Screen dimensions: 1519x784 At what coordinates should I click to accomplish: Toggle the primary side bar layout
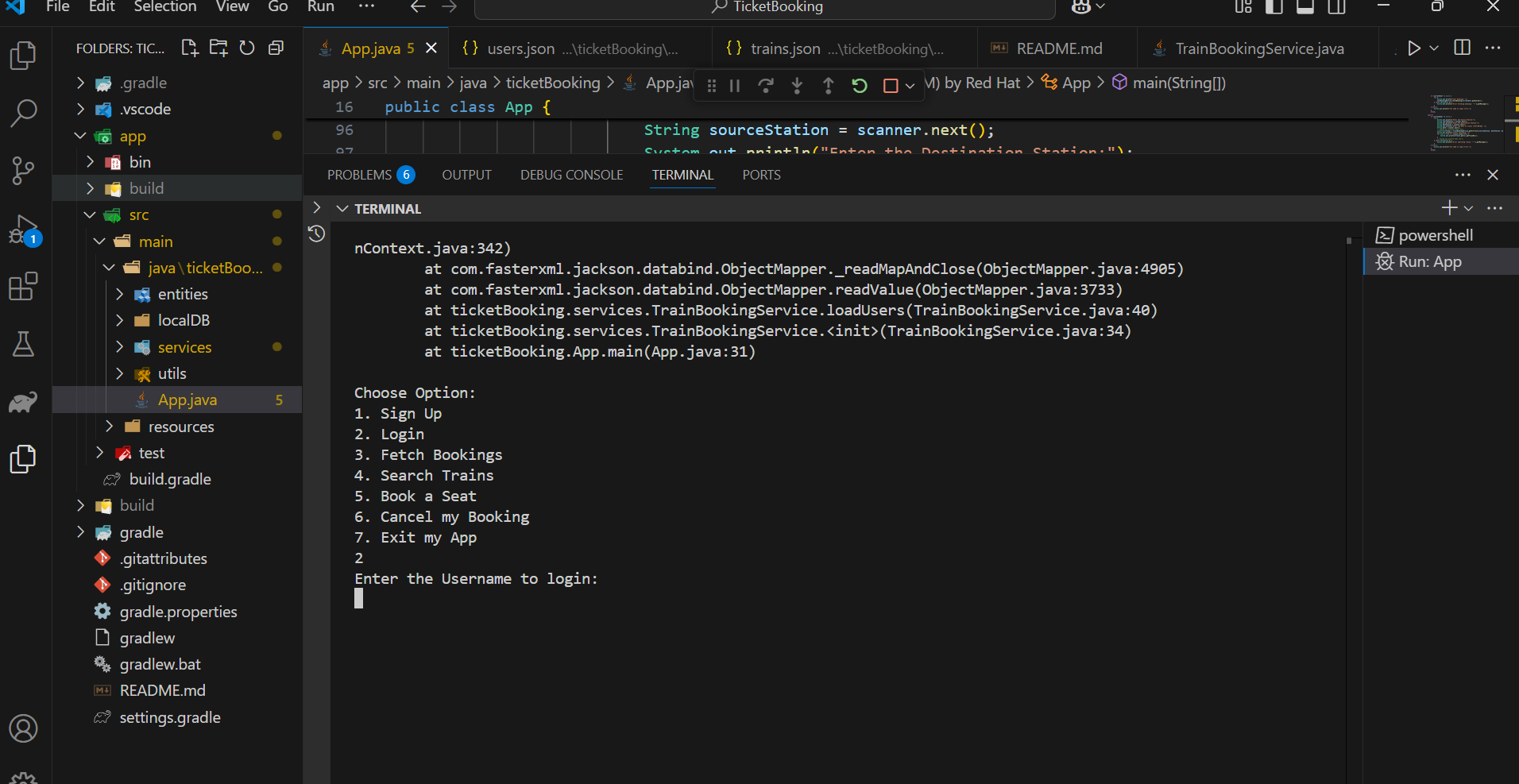[1274, 7]
